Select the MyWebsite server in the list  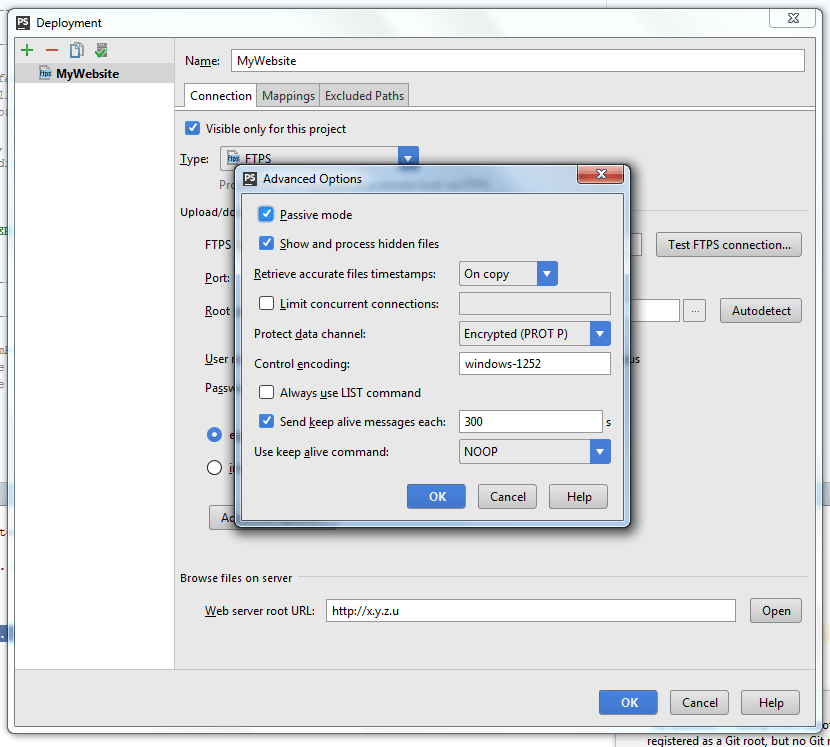(94, 74)
